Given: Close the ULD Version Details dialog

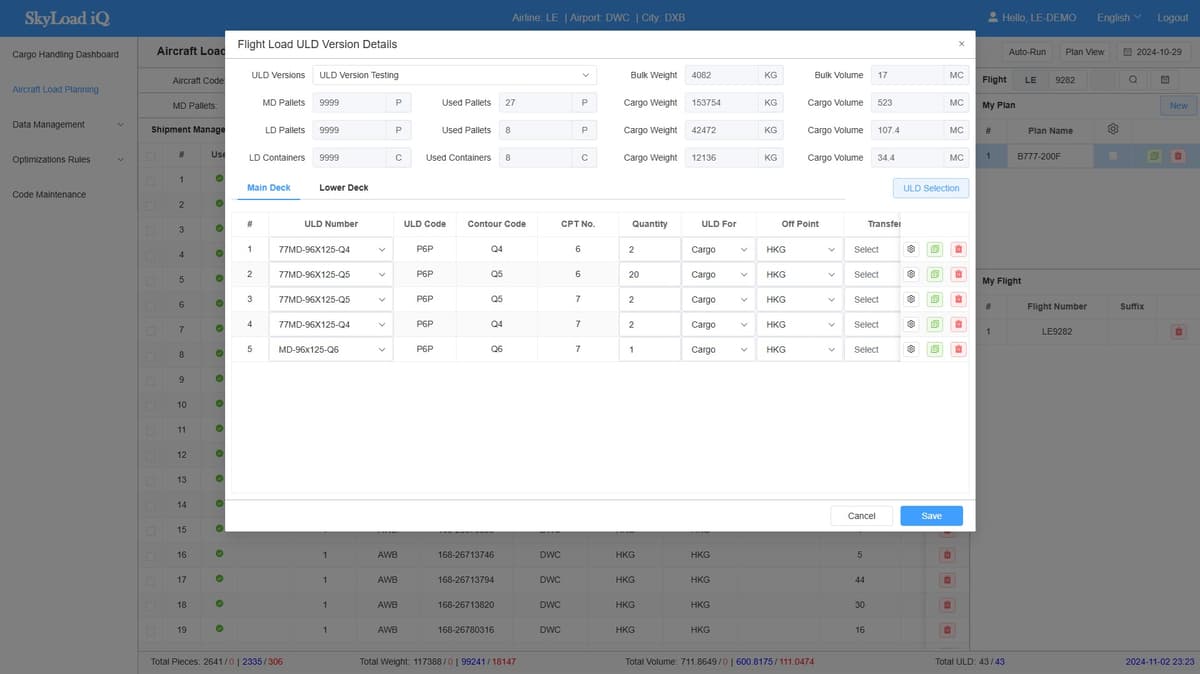Looking at the screenshot, I should (x=961, y=44).
